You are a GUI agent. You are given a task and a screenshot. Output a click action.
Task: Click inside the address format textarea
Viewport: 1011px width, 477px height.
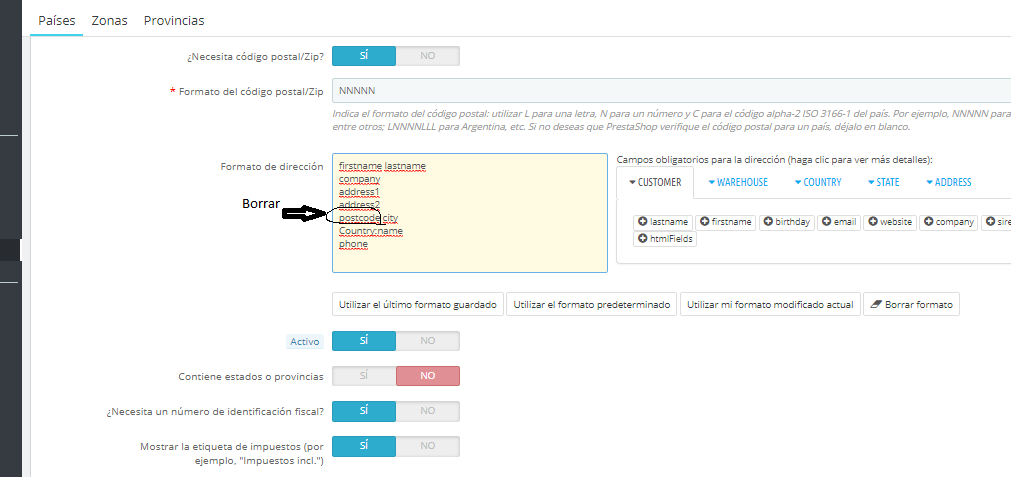pos(469,213)
